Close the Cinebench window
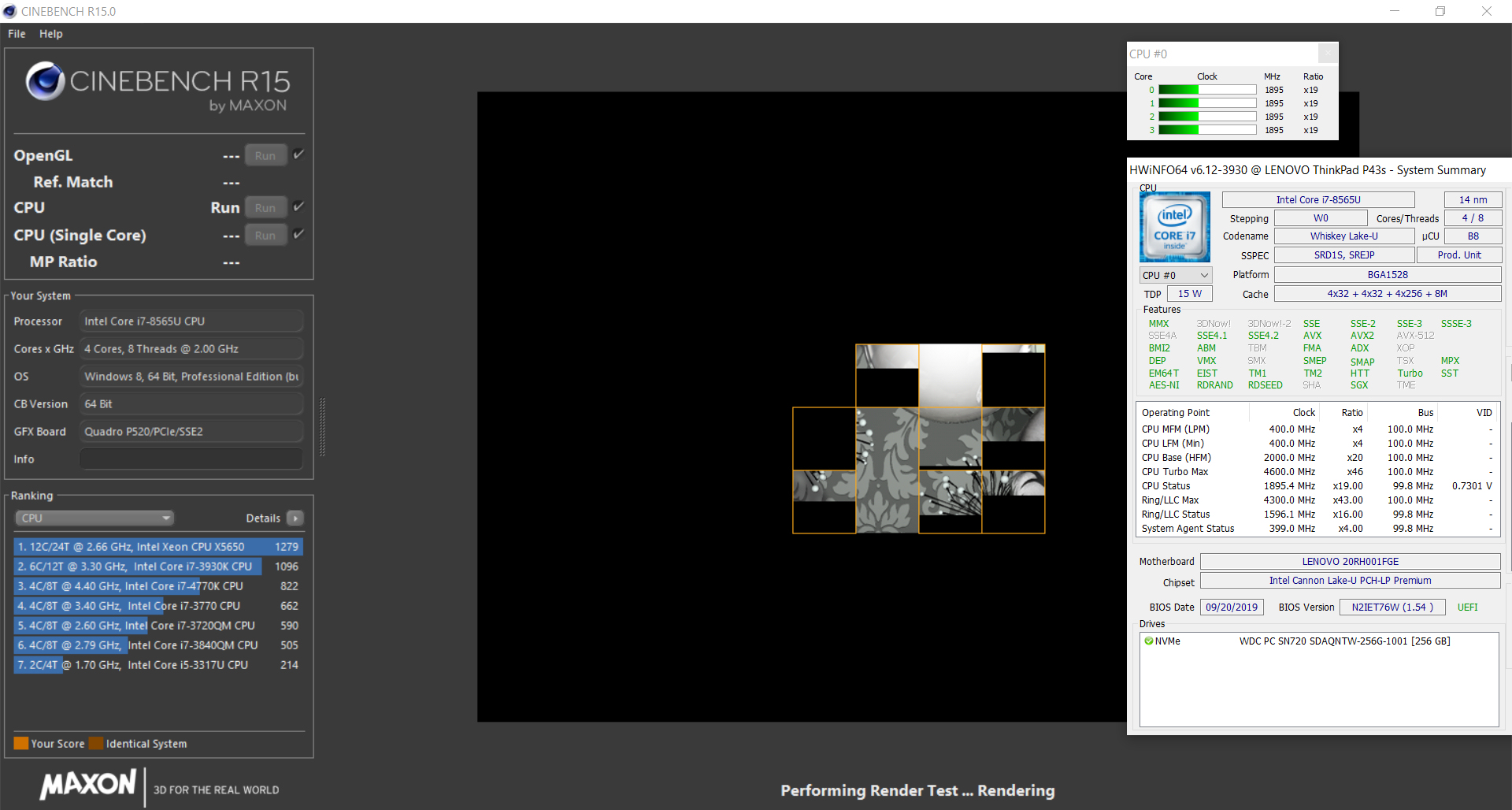Viewport: 1512px width, 810px height. [x=1487, y=11]
